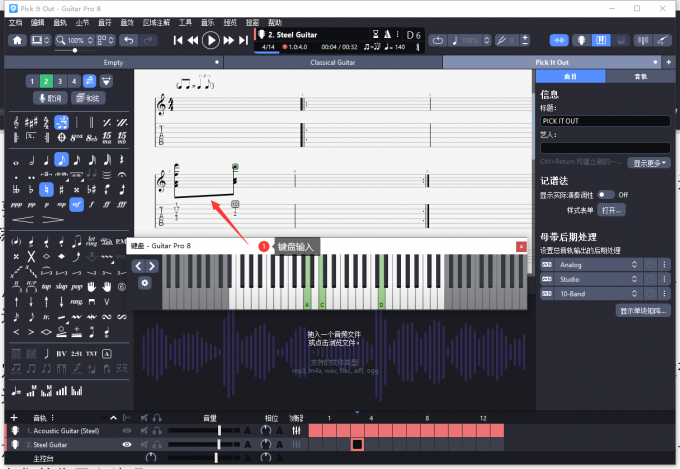Select the mf dynamic marking
Viewport: 680px width, 469px height.
pyautogui.click(x=76, y=204)
